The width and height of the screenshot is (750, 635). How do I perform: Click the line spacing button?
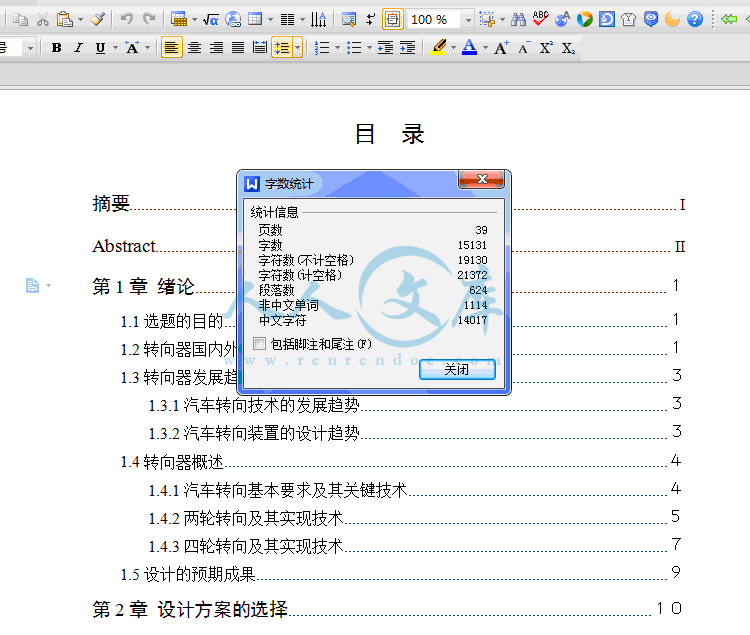(282, 48)
